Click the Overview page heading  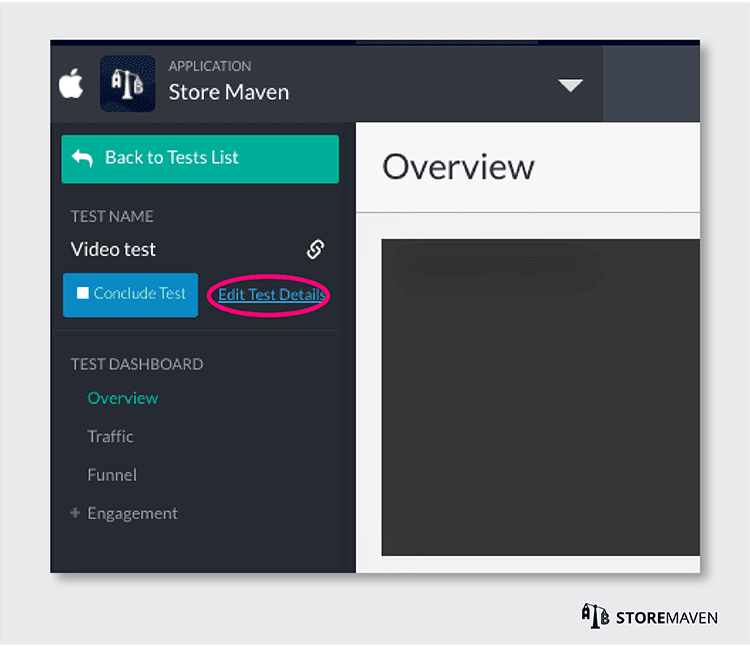(458, 167)
